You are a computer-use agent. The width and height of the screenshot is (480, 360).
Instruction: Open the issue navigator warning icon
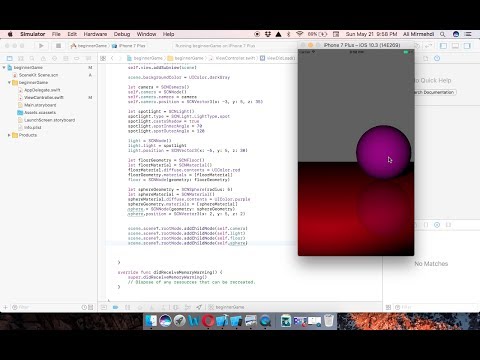43,58
